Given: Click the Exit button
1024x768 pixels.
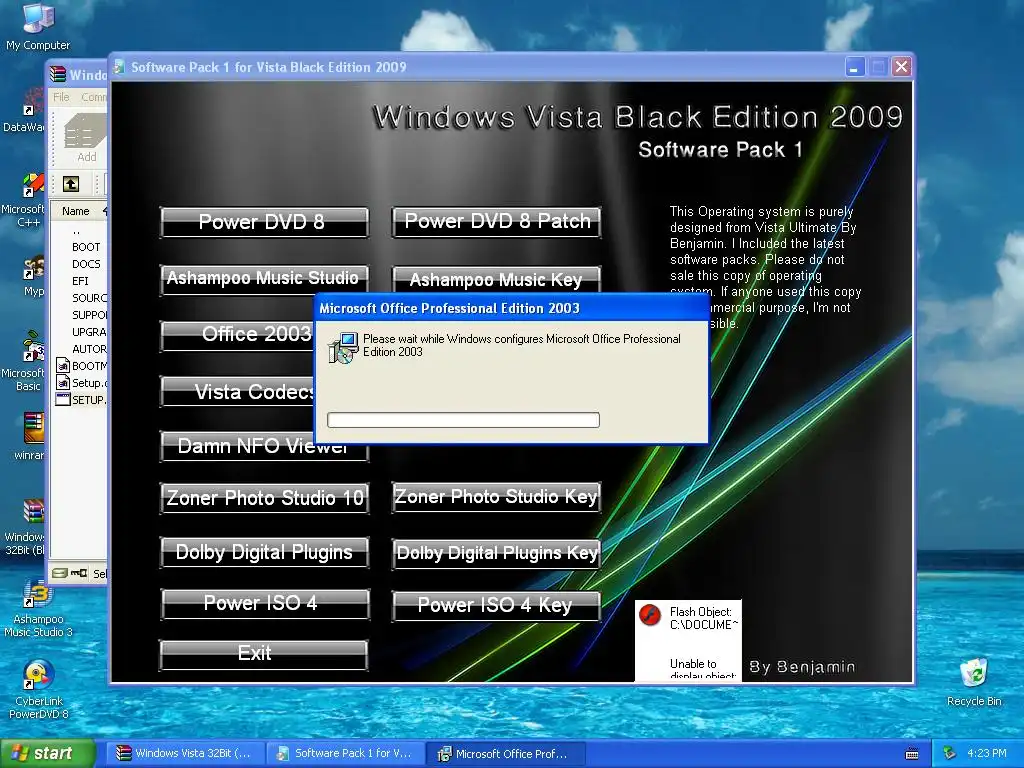Looking at the screenshot, I should 264,654.
